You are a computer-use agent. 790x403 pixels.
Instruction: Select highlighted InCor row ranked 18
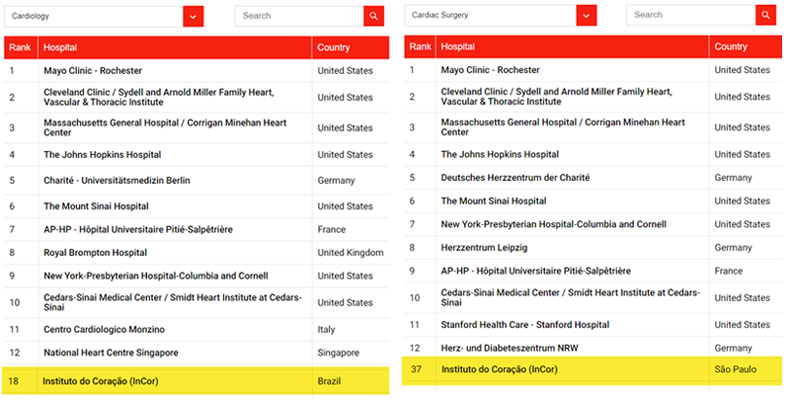(196, 381)
